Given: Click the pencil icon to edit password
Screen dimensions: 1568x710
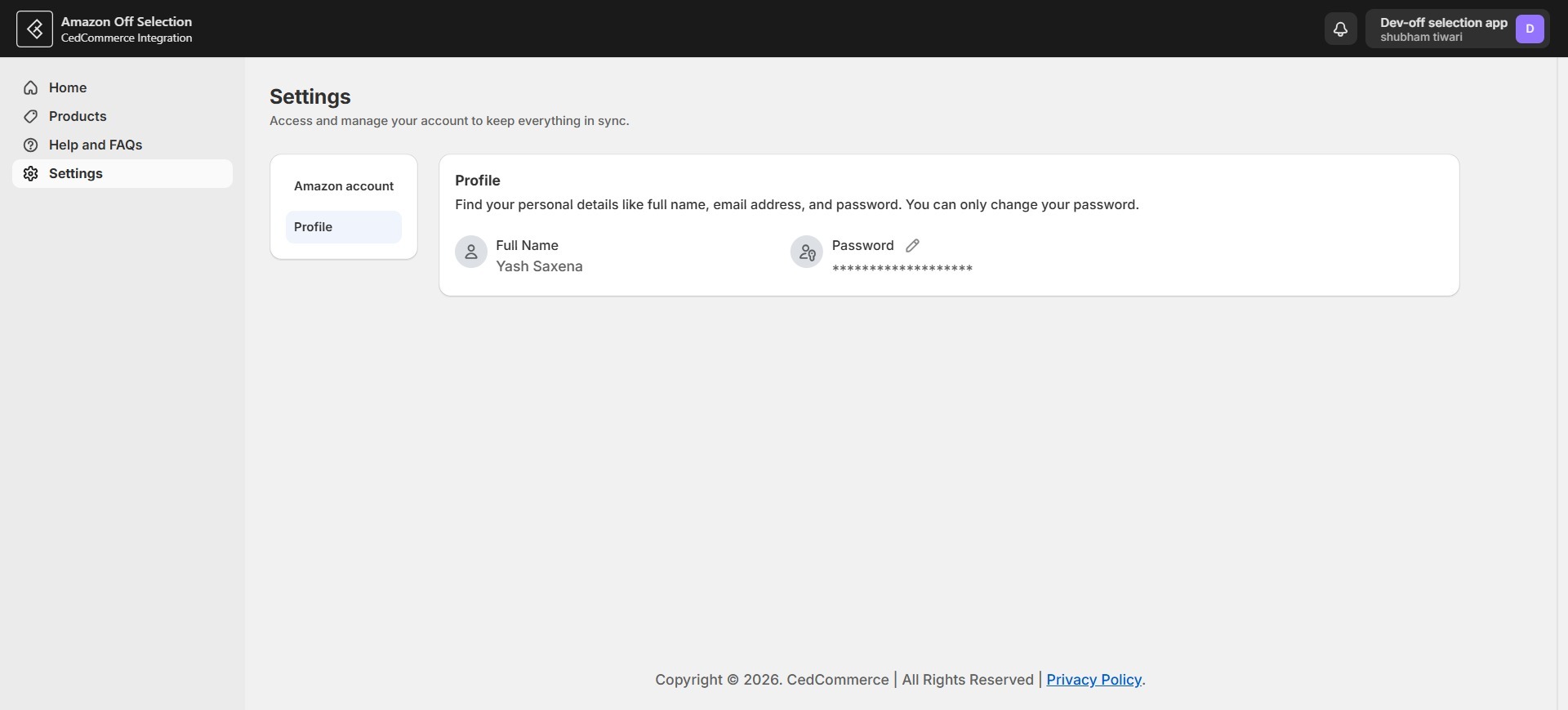Looking at the screenshot, I should [x=912, y=245].
